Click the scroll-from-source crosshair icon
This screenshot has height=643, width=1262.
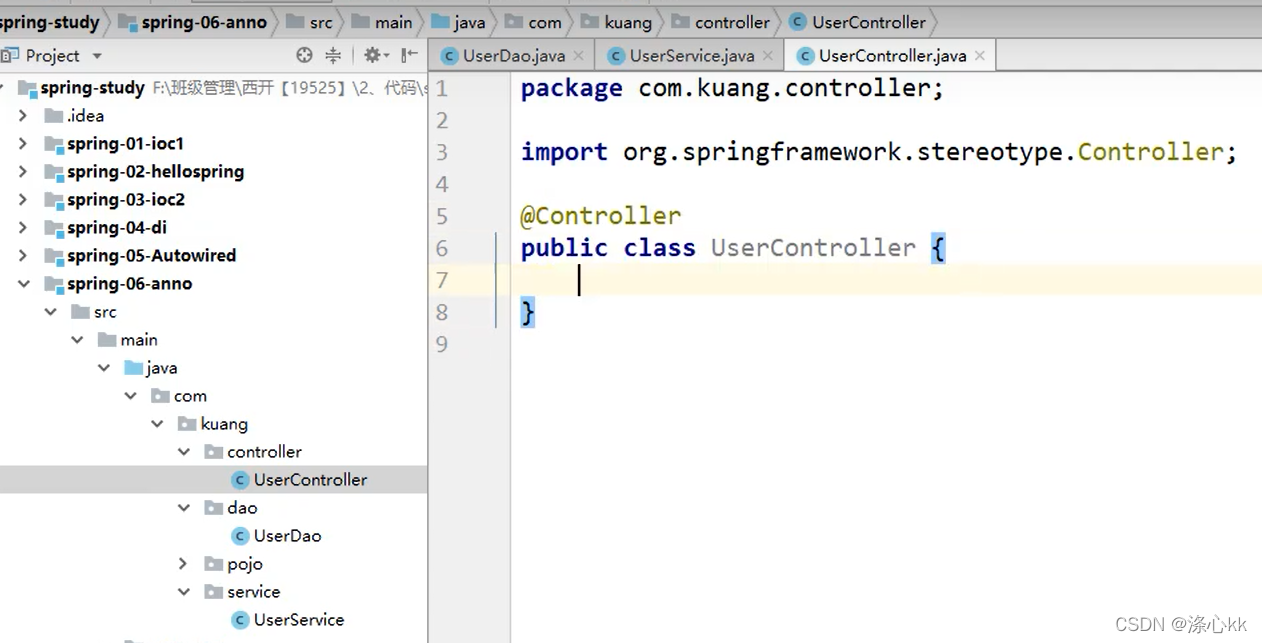pyautogui.click(x=304, y=55)
